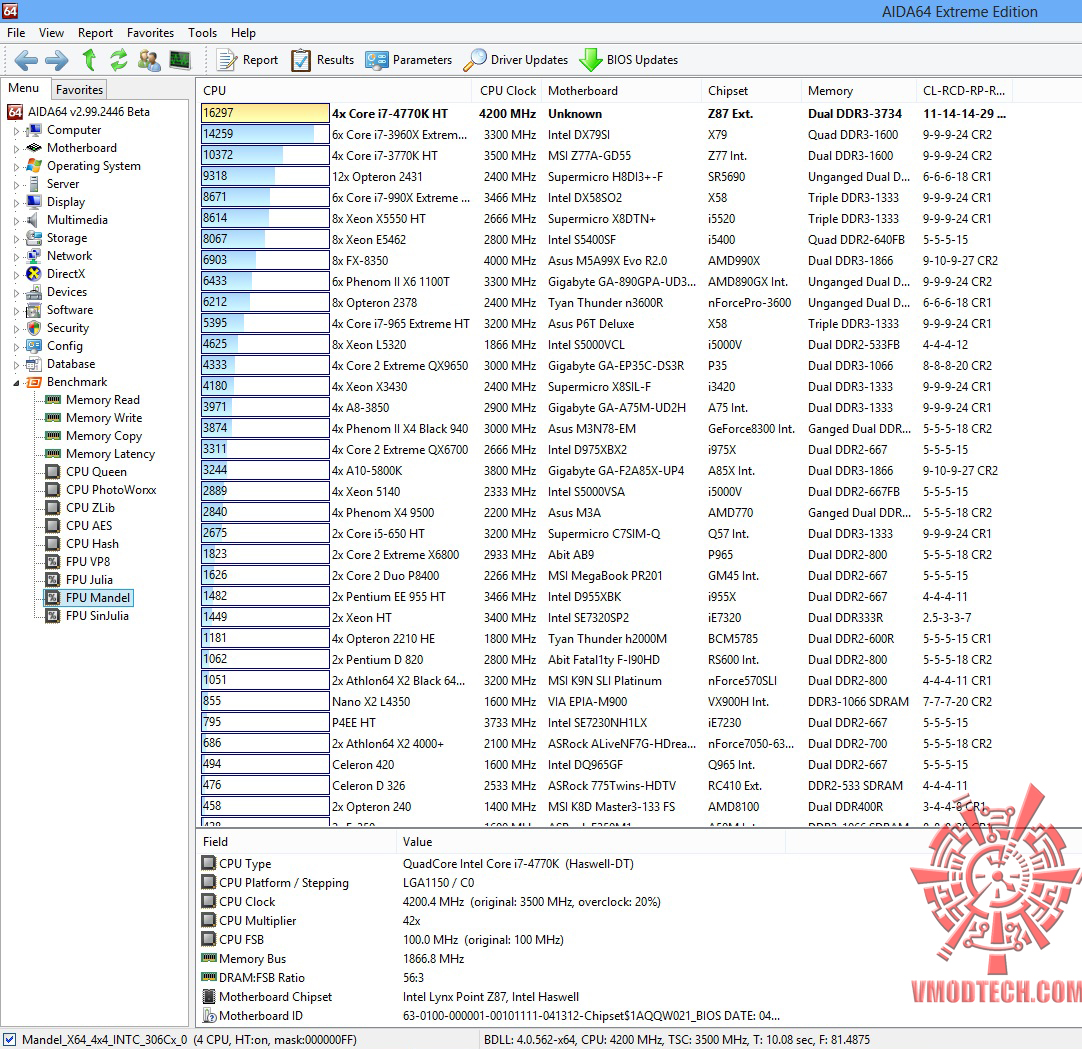This screenshot has width=1082, height=1049.
Task: Open BIOS Updates
Action: coord(629,60)
